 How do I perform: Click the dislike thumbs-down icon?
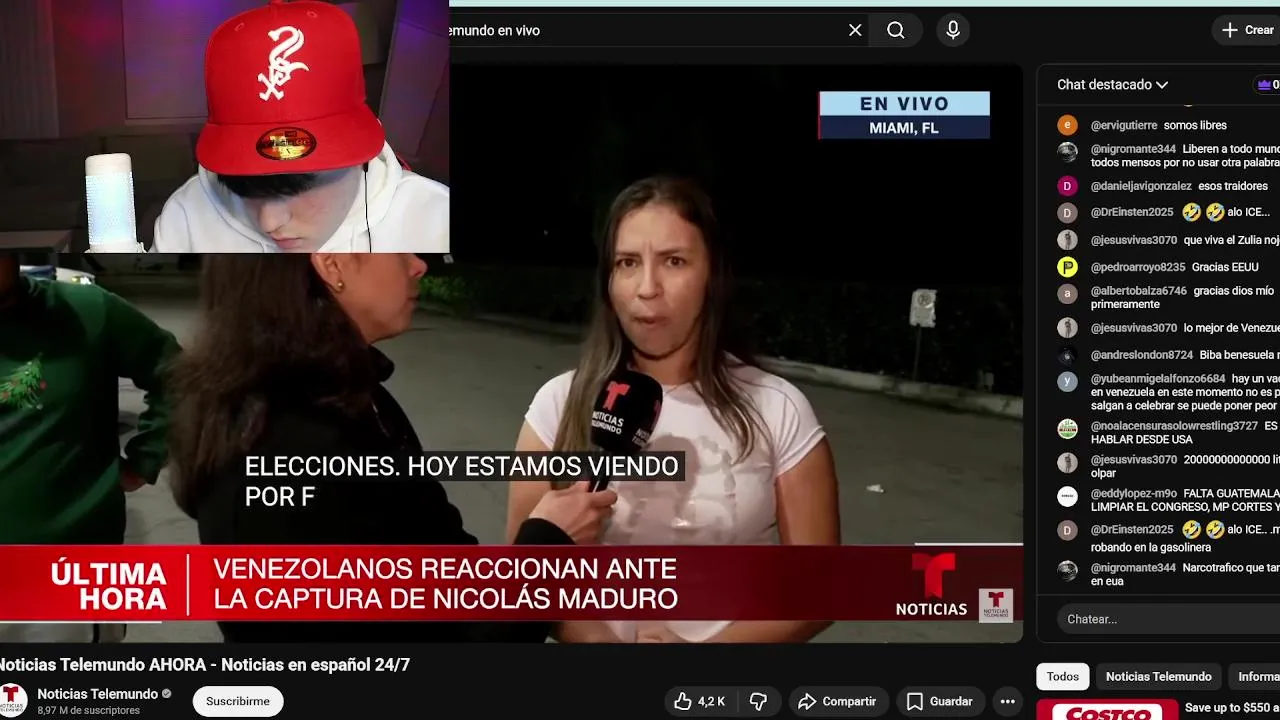click(759, 701)
